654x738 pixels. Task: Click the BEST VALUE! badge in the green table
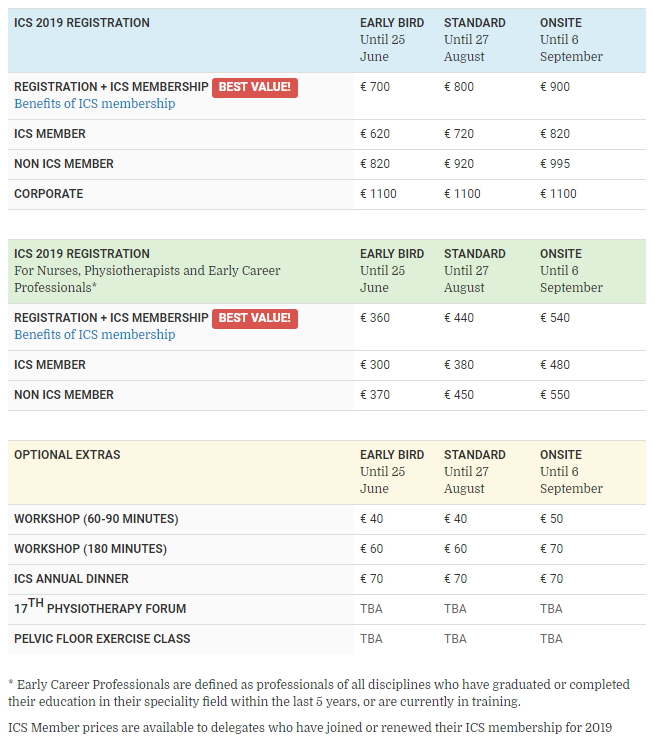pyautogui.click(x=255, y=319)
